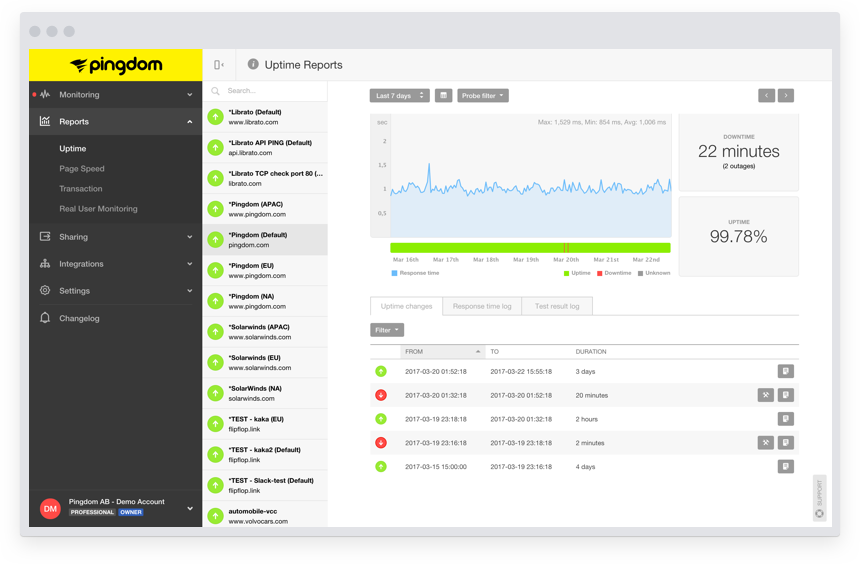This screenshot has height=564, width=860.
Task: Click the Pingdom logo
Action: click(x=116, y=65)
